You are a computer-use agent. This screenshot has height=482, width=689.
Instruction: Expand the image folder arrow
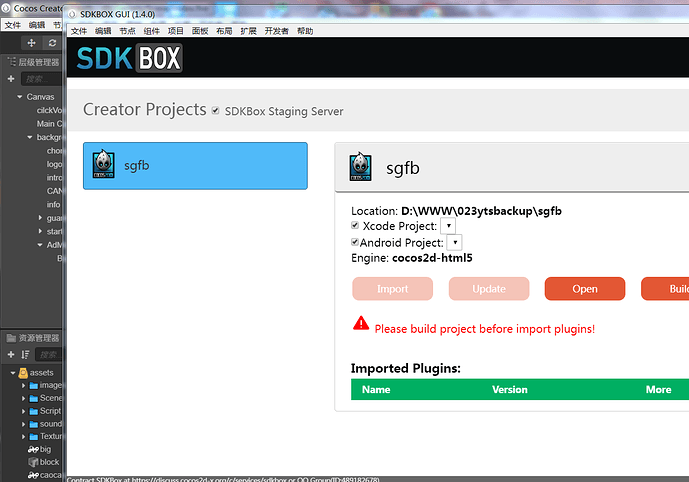click(x=23, y=385)
